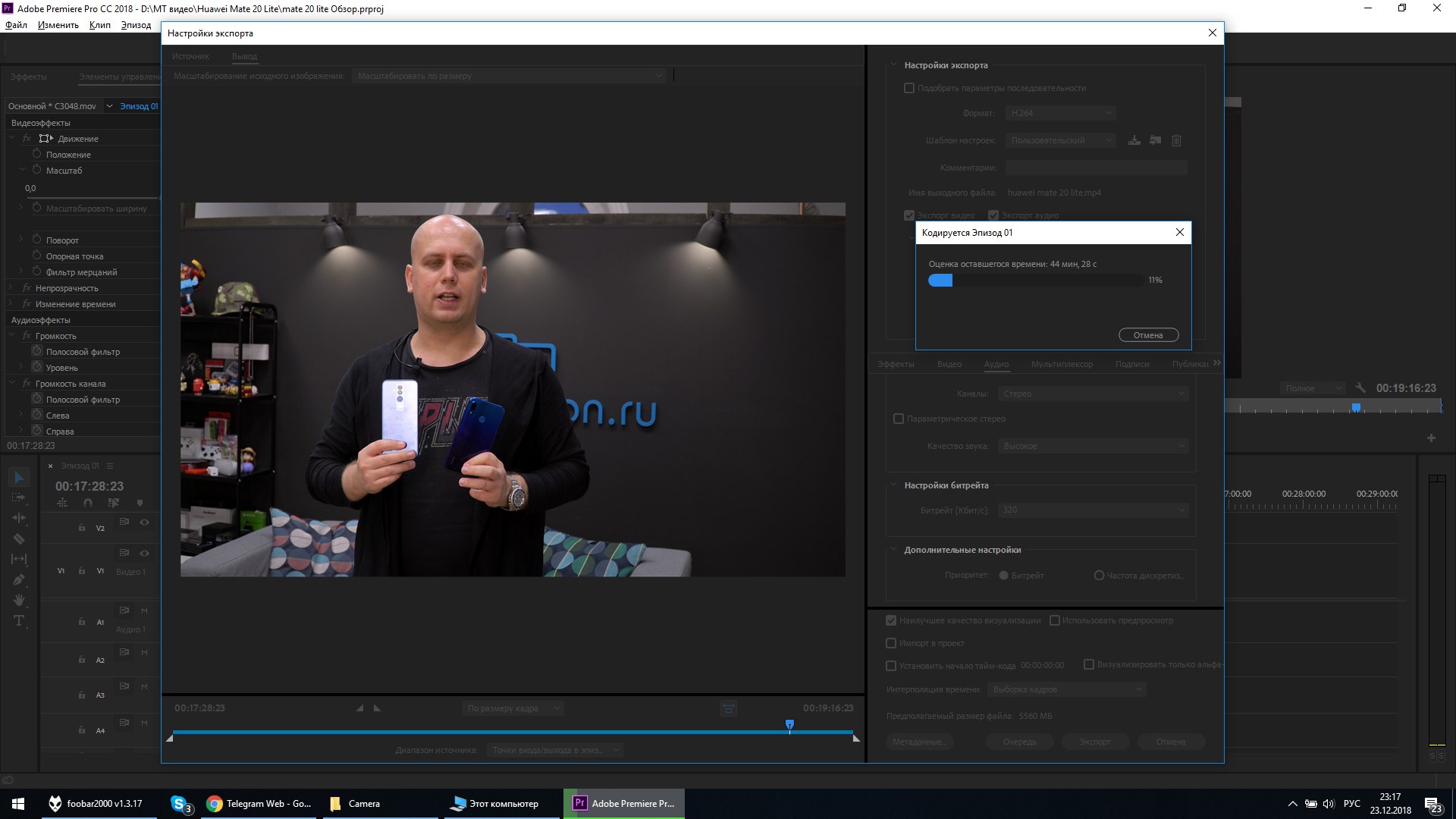The width and height of the screenshot is (1456, 819).
Task: Switch to Видео export tab
Action: (x=949, y=364)
